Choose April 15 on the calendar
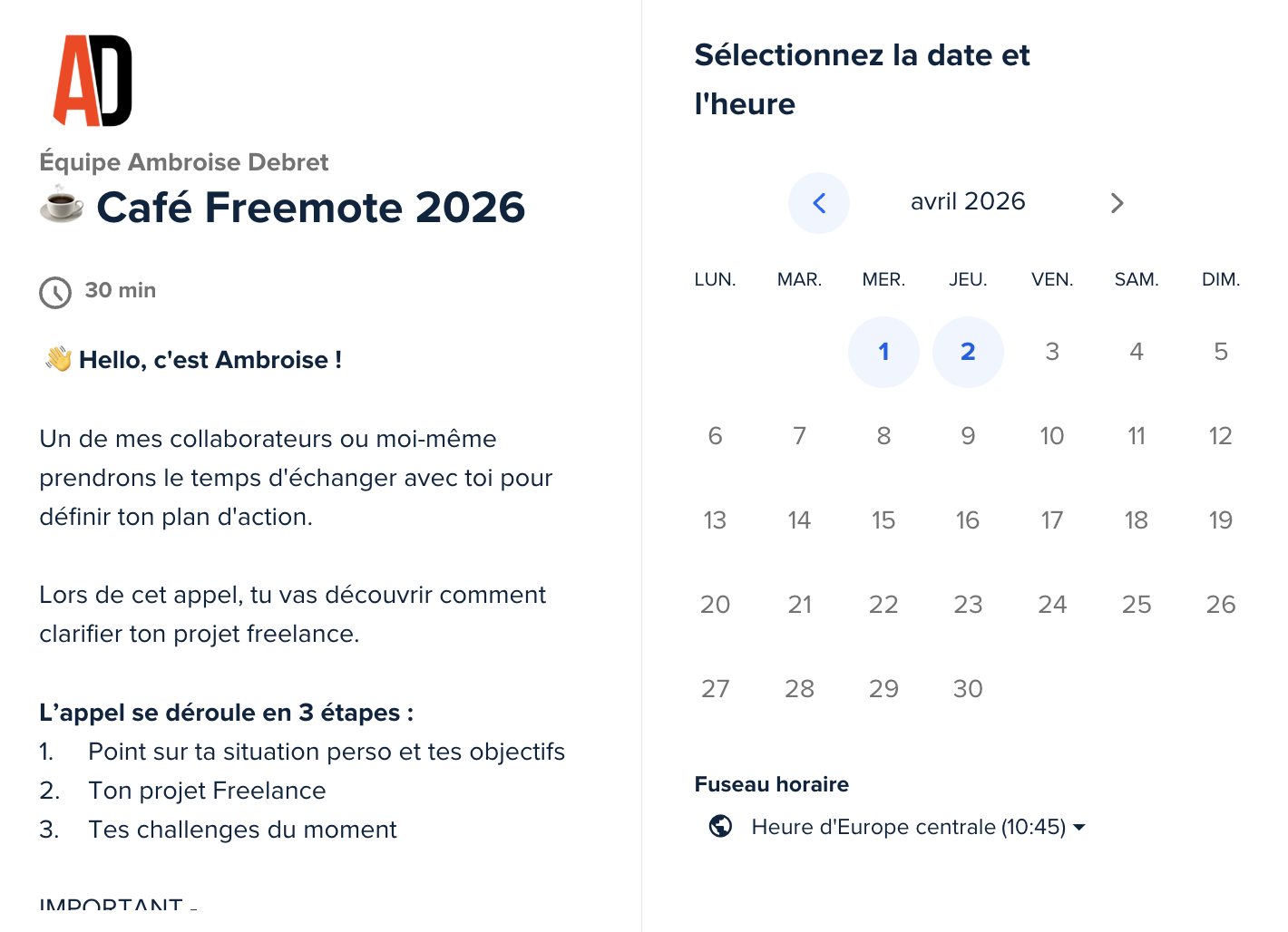The image size is (1288, 932). (x=883, y=519)
